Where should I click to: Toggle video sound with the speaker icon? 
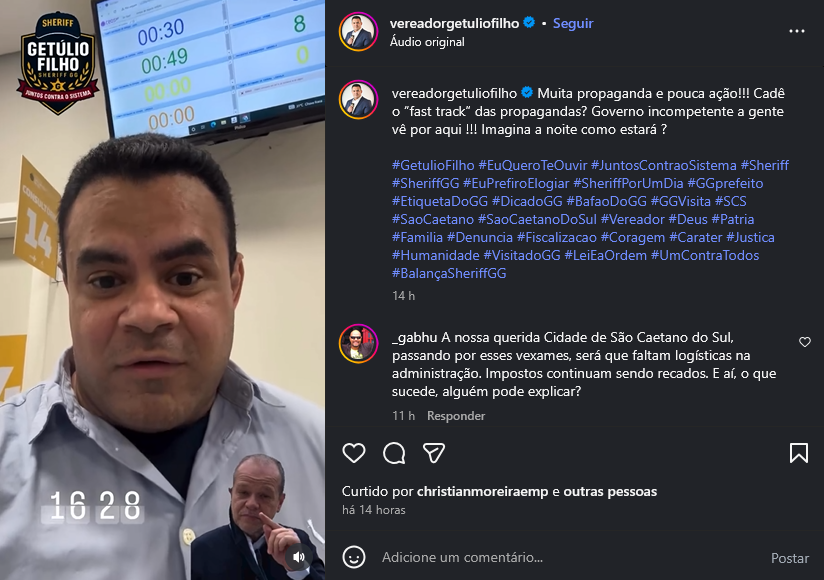[x=298, y=557]
